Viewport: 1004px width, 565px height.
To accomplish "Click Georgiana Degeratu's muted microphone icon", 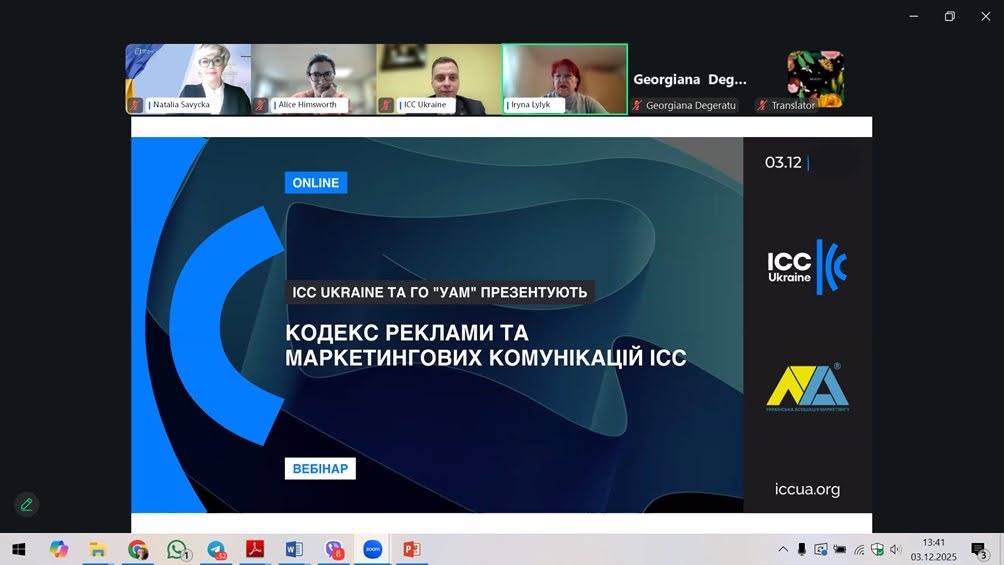I will coord(637,105).
